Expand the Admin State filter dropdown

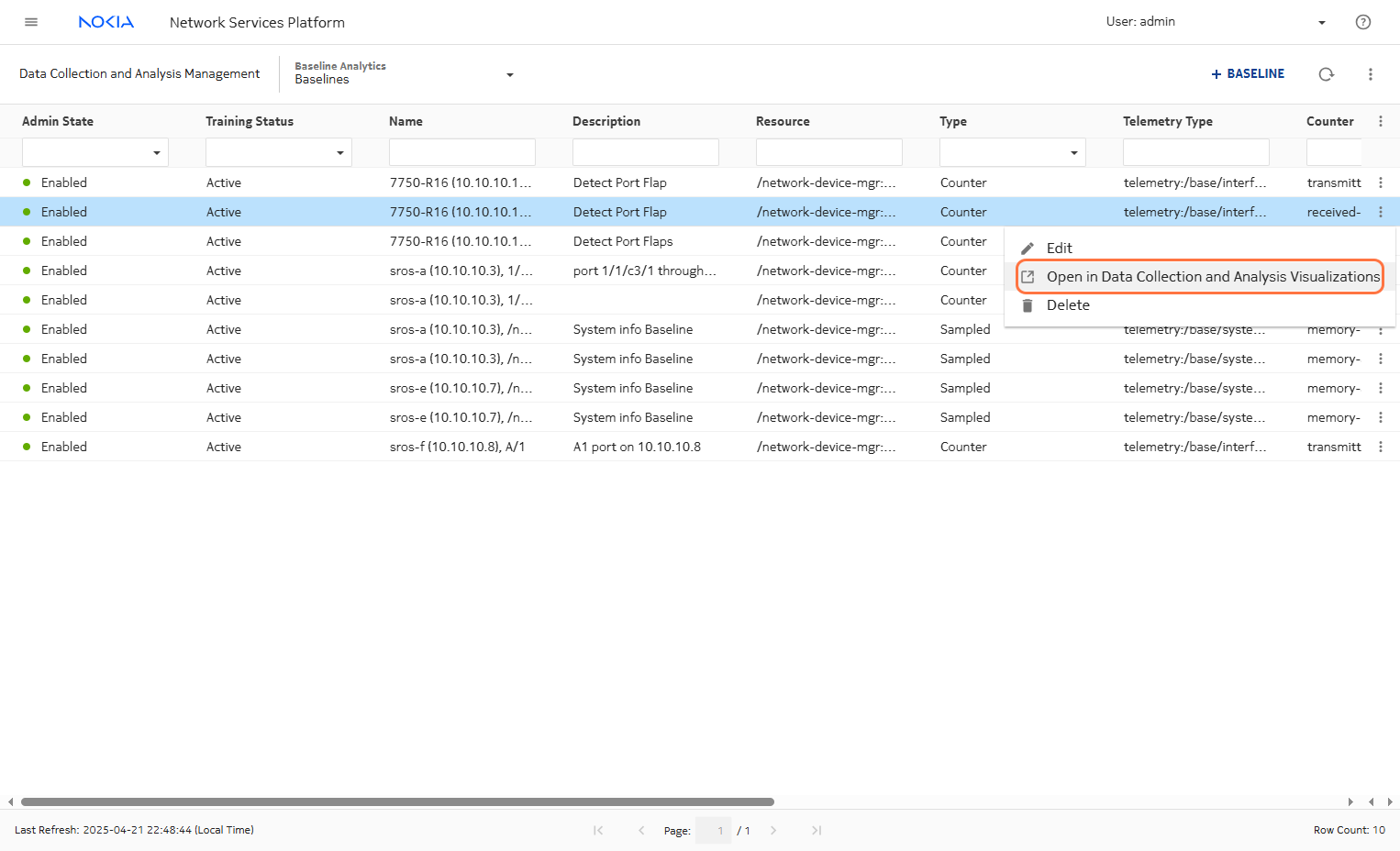click(157, 152)
